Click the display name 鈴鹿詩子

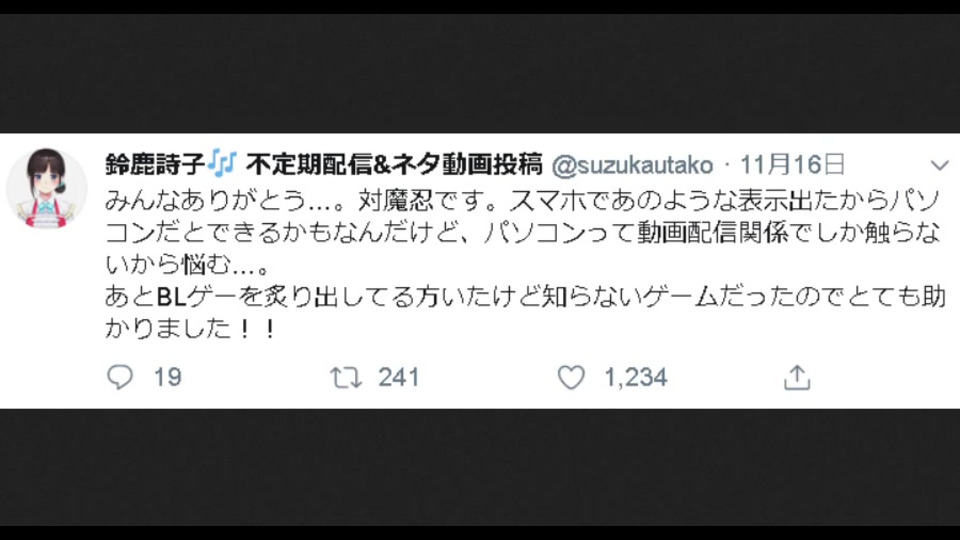pos(155,165)
